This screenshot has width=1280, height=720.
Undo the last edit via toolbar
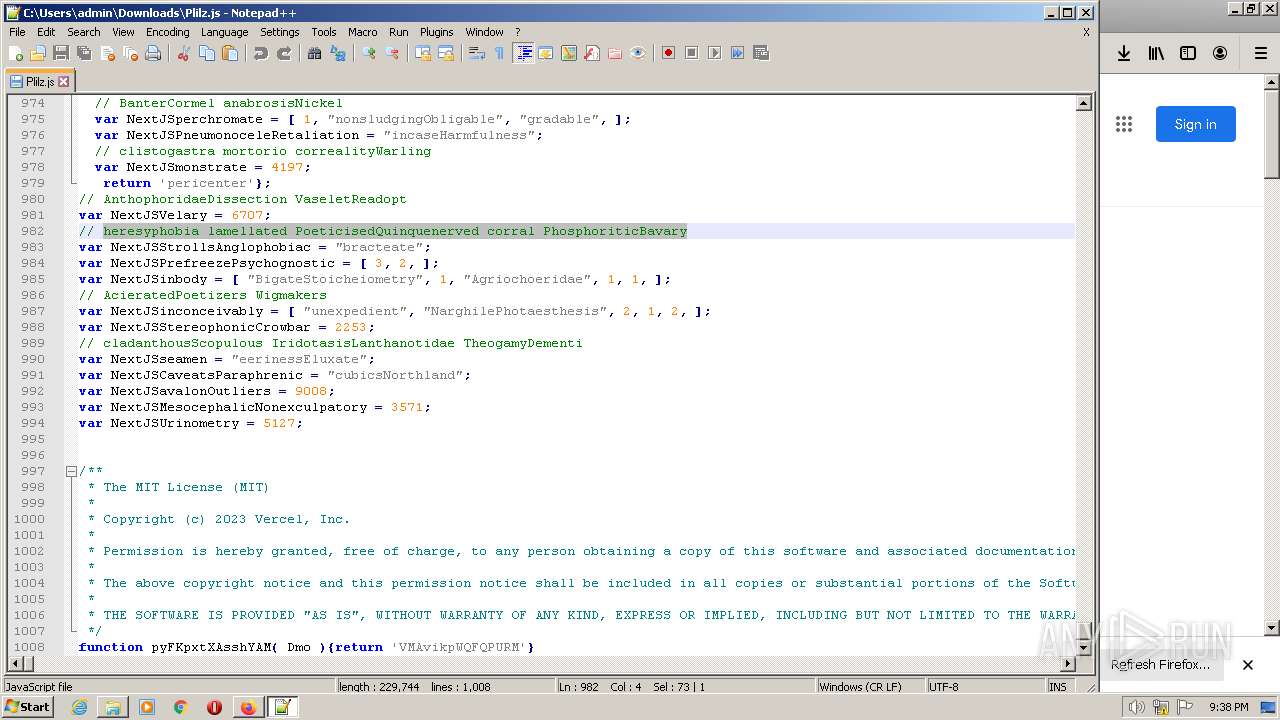coord(261,53)
